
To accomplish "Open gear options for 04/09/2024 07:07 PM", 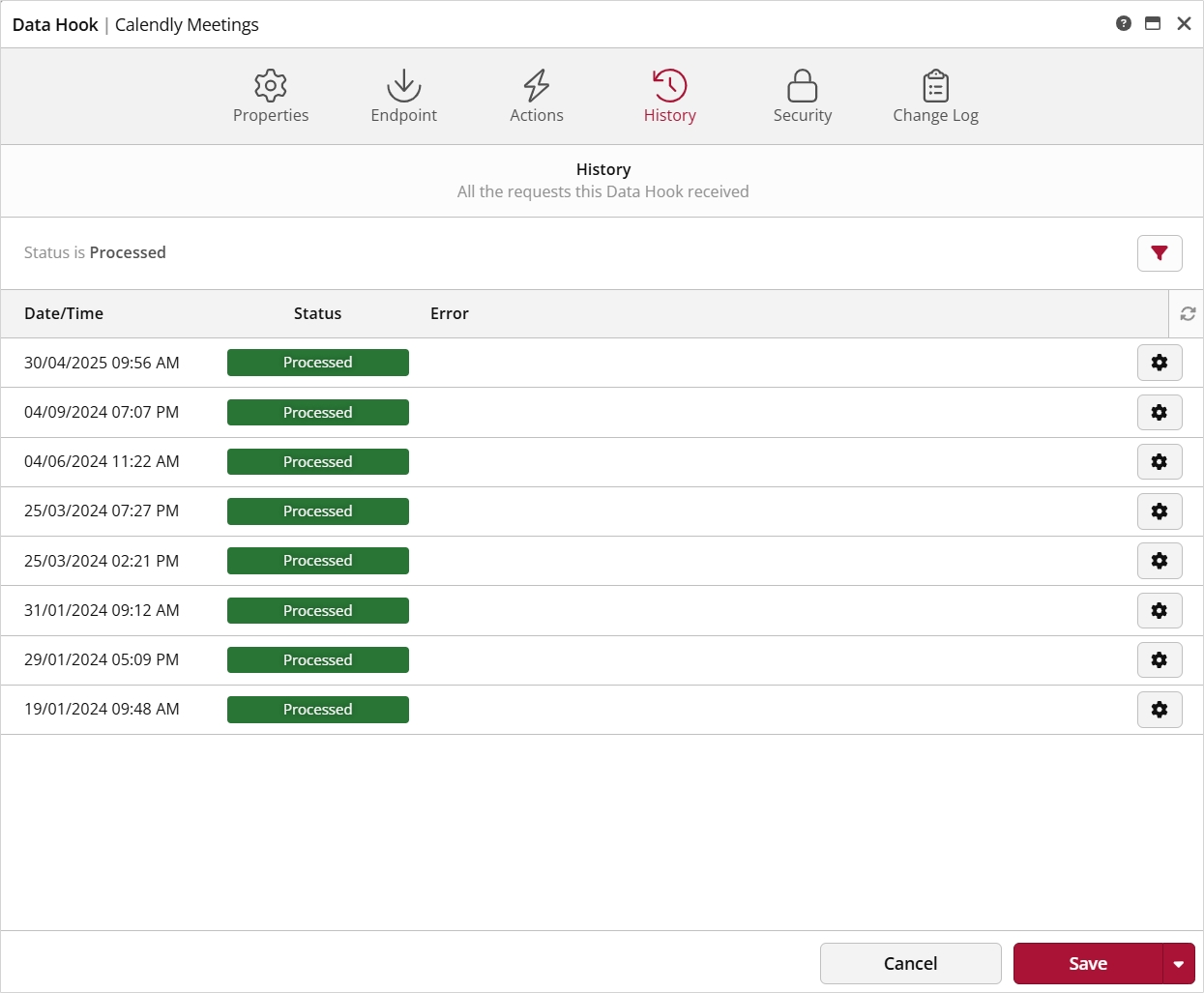I will coord(1160,412).
